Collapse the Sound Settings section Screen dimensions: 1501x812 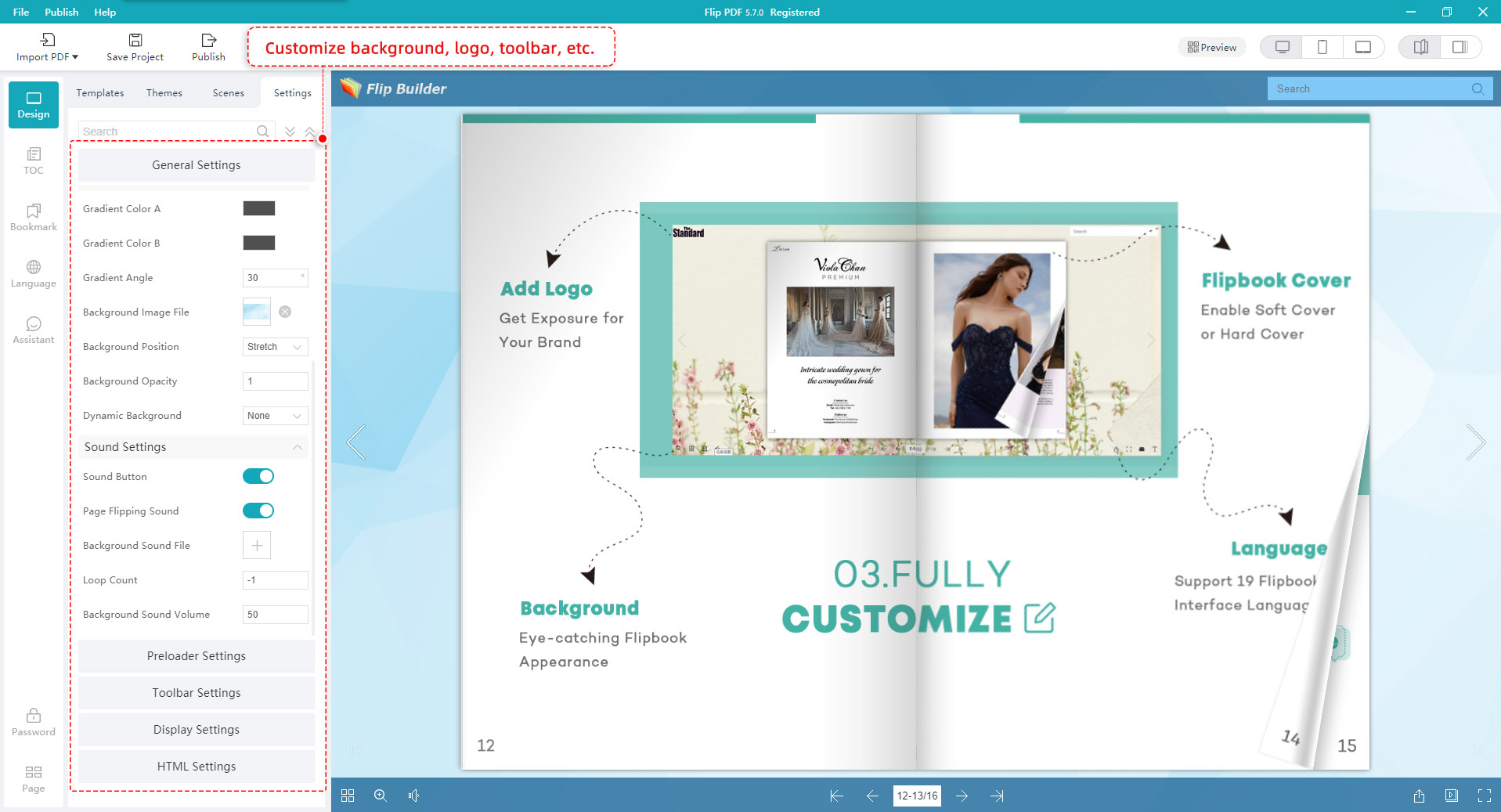(x=297, y=446)
